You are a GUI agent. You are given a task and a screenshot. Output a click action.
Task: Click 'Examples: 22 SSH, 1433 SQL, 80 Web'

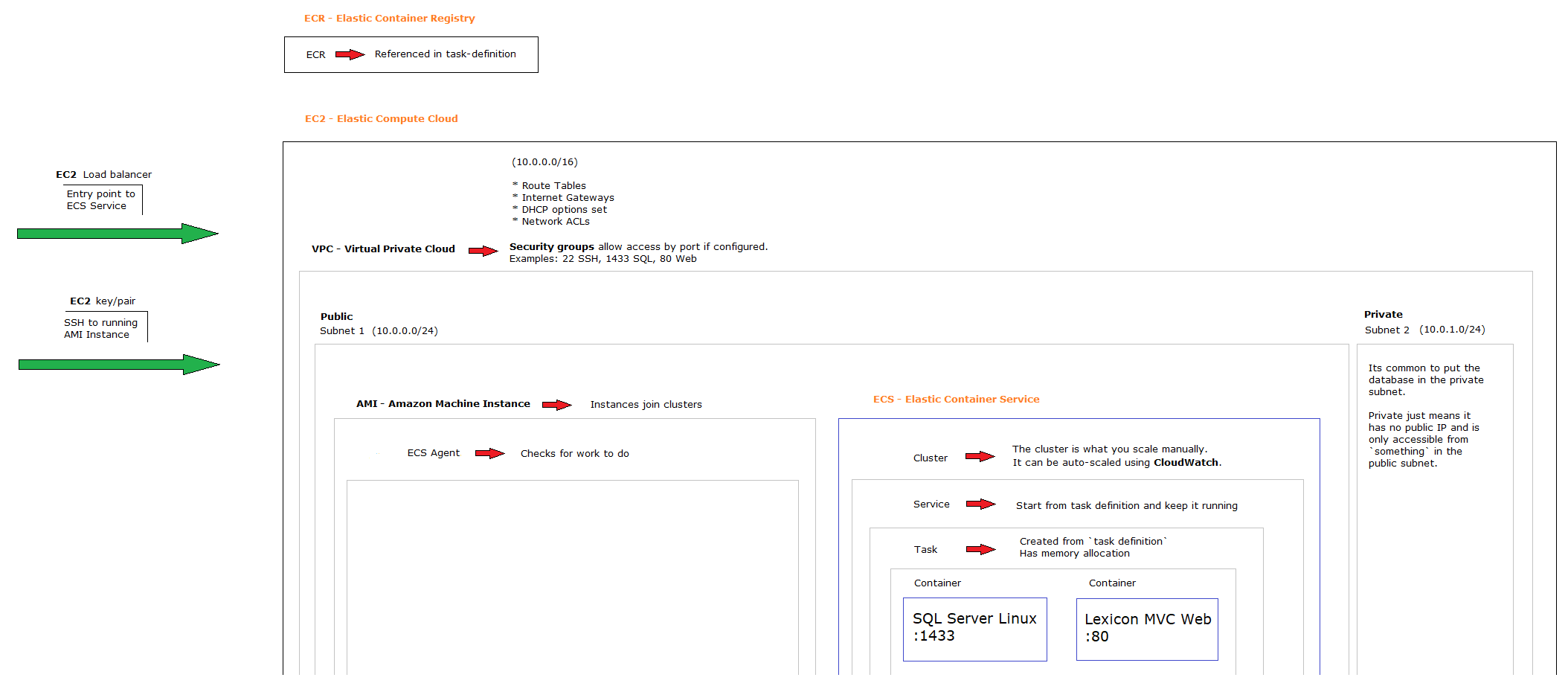pos(603,259)
